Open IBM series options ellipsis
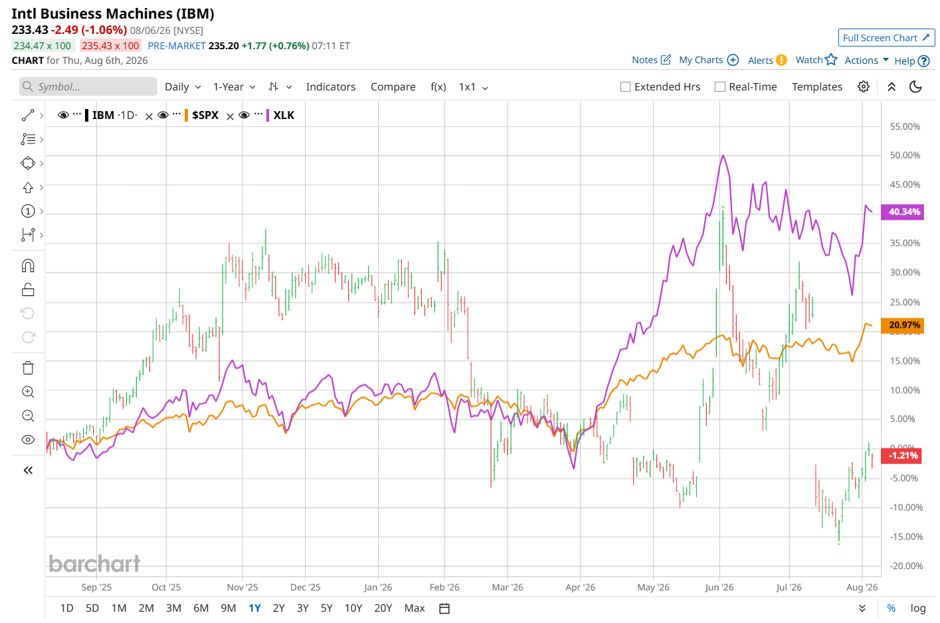Image resolution: width=940 pixels, height=623 pixels. 77,115
